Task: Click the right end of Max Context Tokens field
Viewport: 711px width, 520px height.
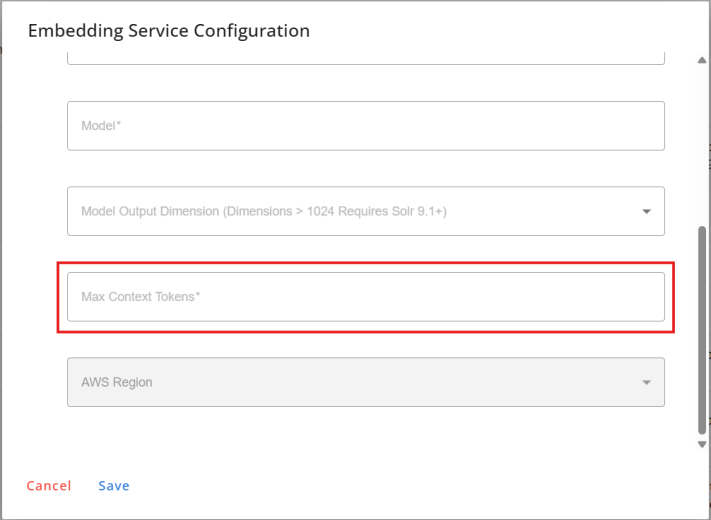Action: (640, 297)
